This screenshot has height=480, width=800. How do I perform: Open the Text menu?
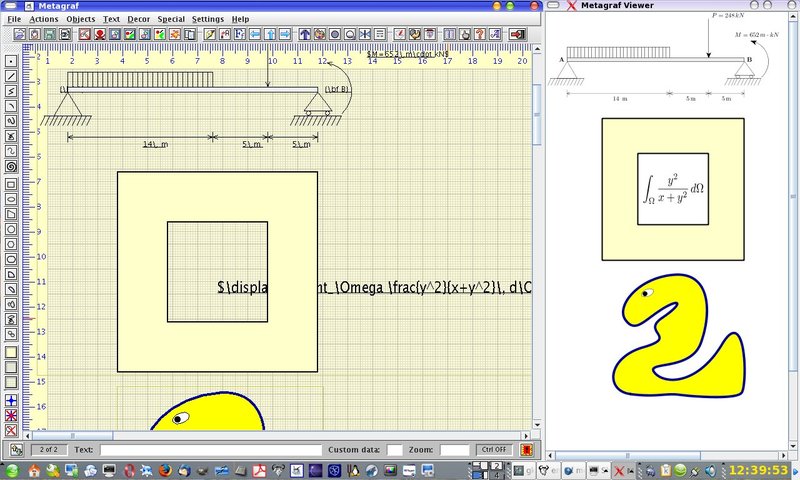tap(111, 19)
